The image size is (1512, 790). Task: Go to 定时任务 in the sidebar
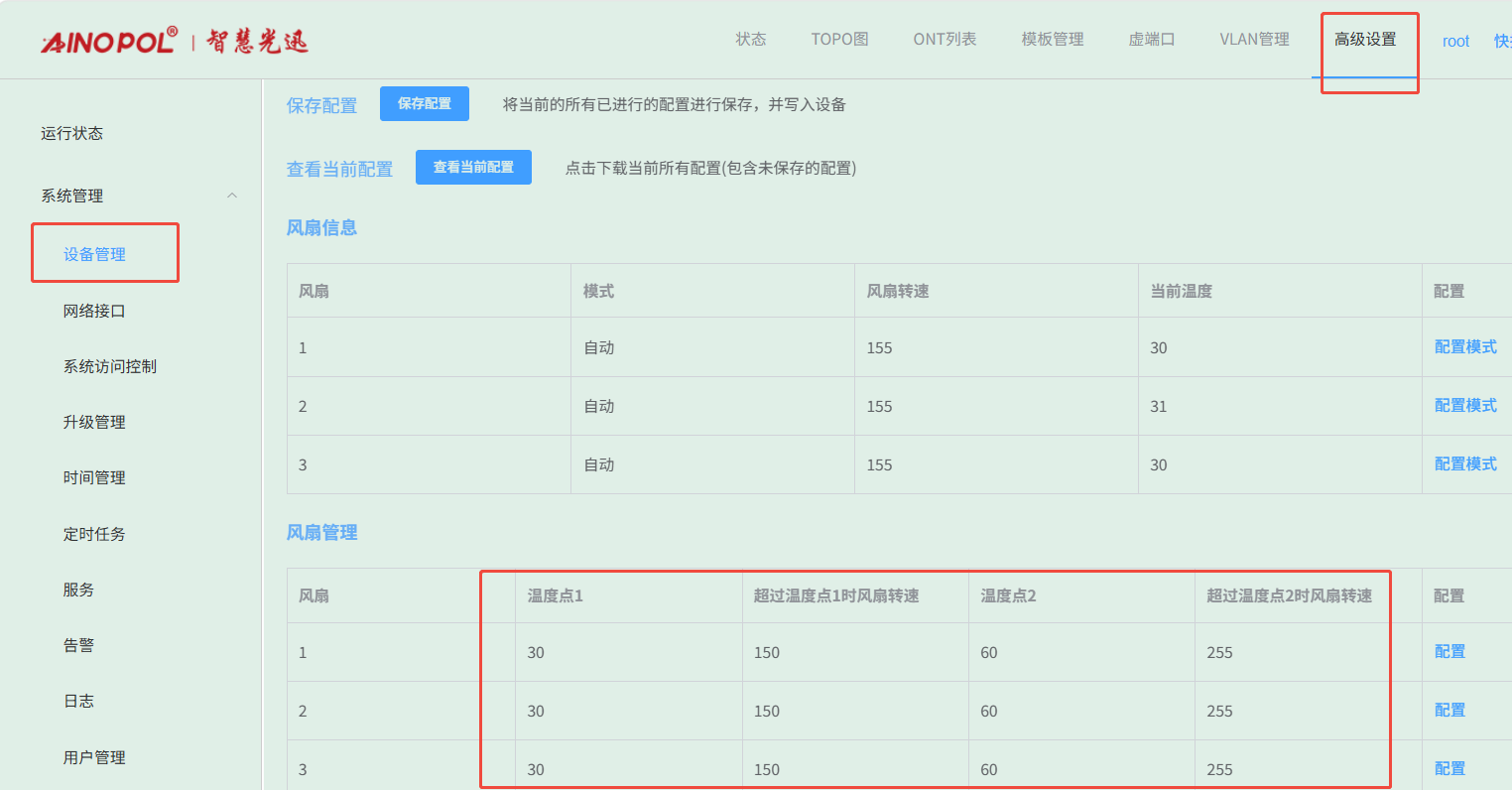[x=94, y=535]
